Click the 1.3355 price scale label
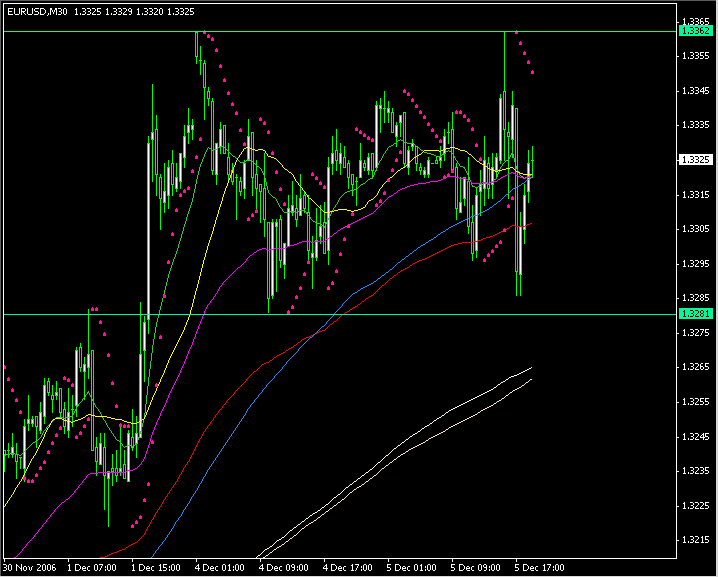Image resolution: width=718 pixels, height=577 pixels. click(x=696, y=56)
